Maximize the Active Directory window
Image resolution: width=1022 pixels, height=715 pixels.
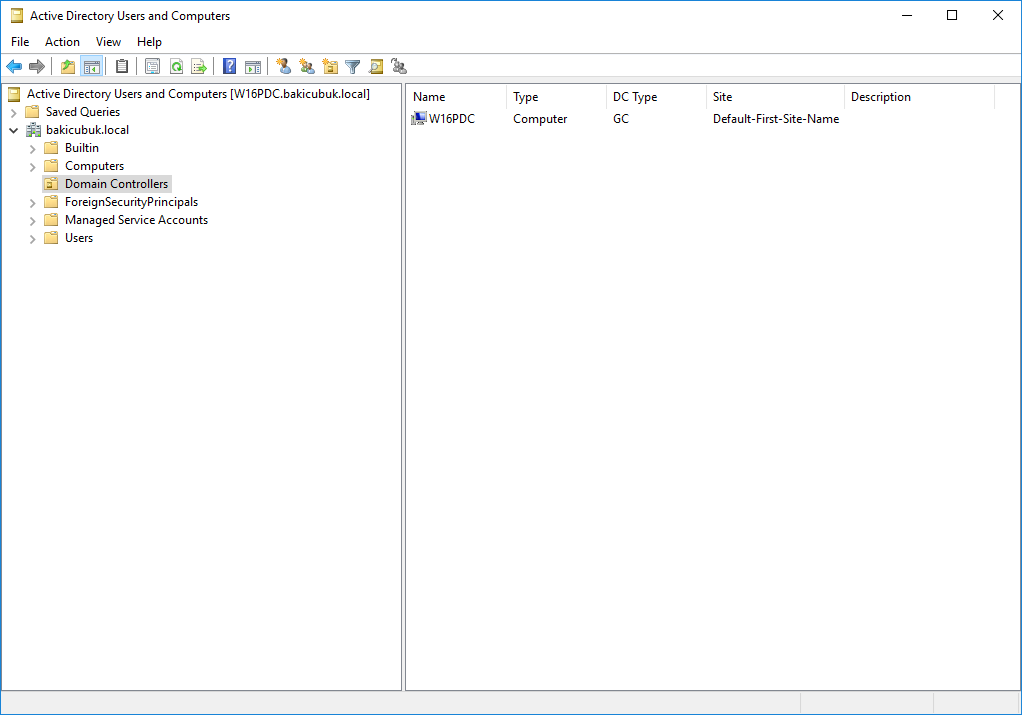tap(952, 15)
